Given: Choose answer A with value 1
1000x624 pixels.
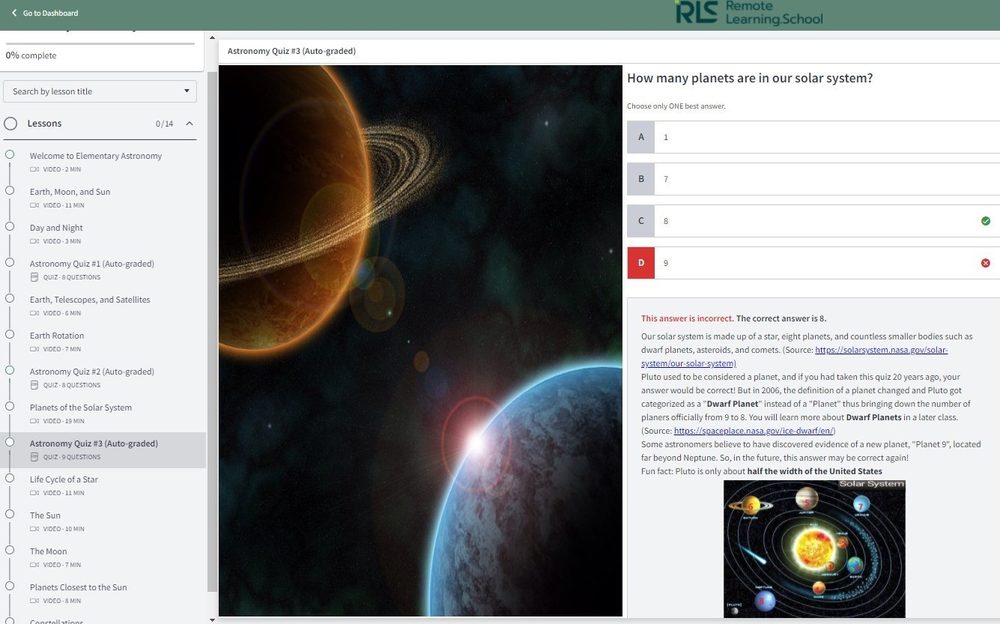Looking at the screenshot, I should 813,137.
